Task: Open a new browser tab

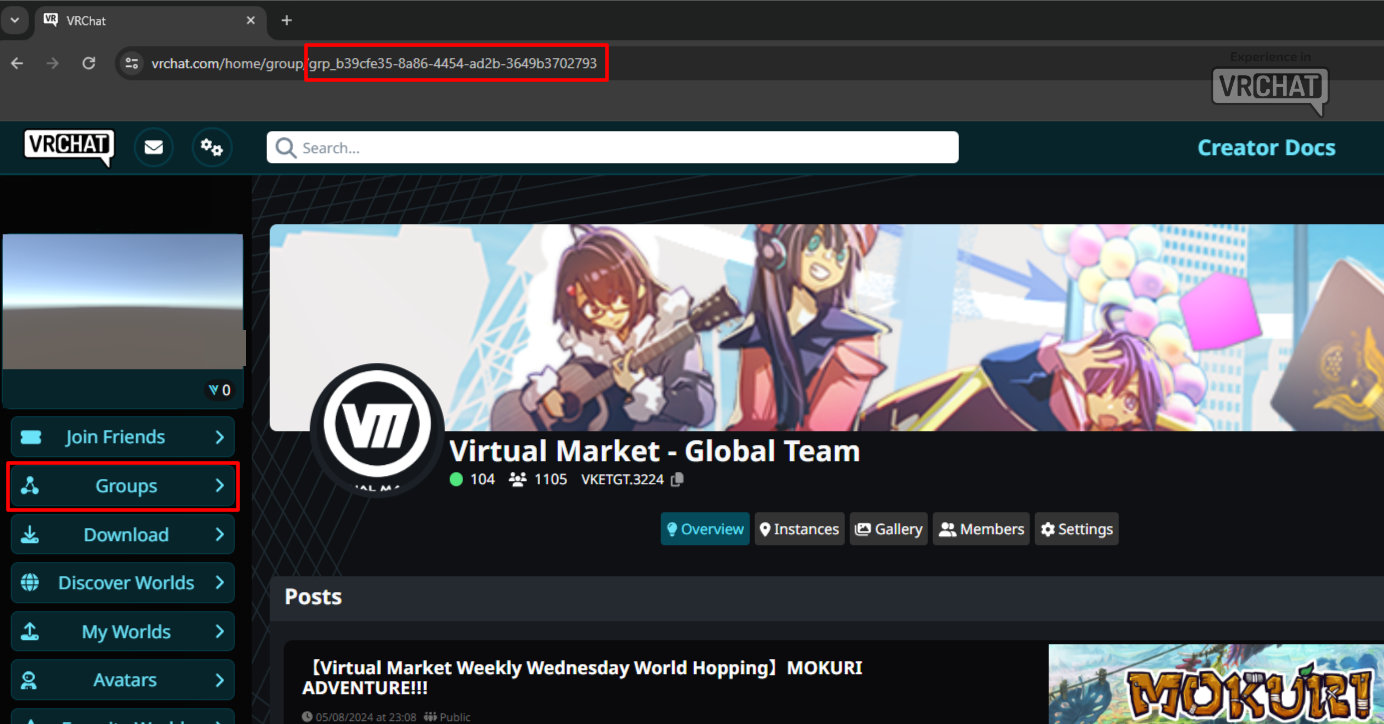Action: [x=286, y=20]
